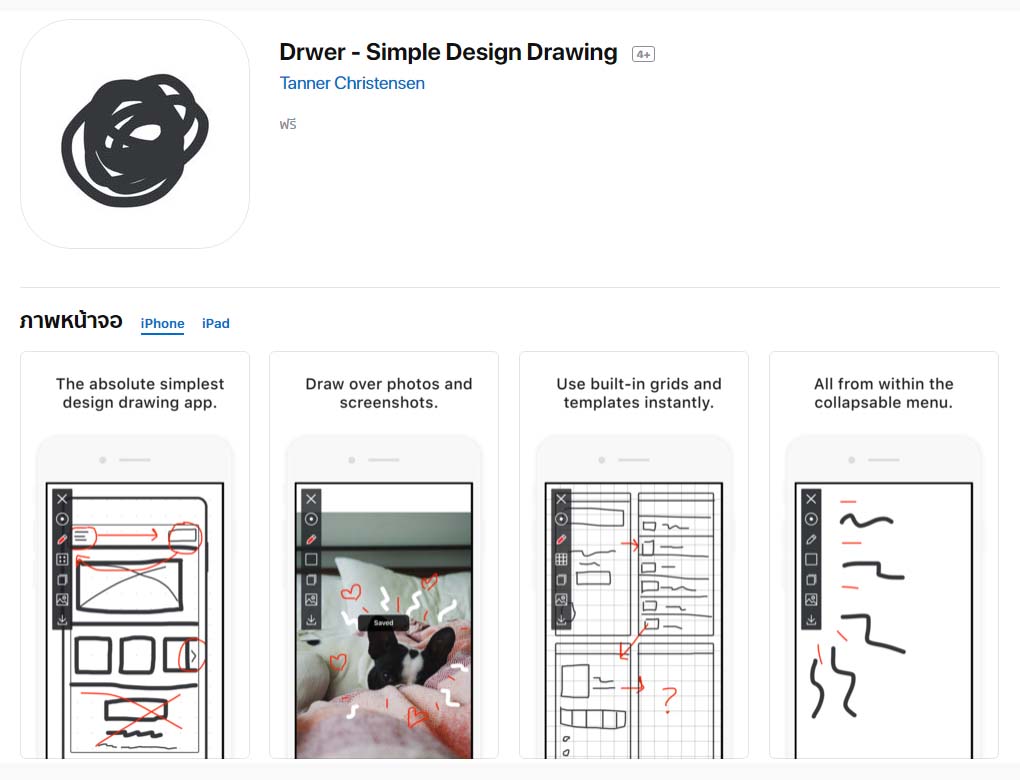The width and height of the screenshot is (1020, 780).
Task: Open the first screenshot of wireframe sketch
Action: pos(134,555)
